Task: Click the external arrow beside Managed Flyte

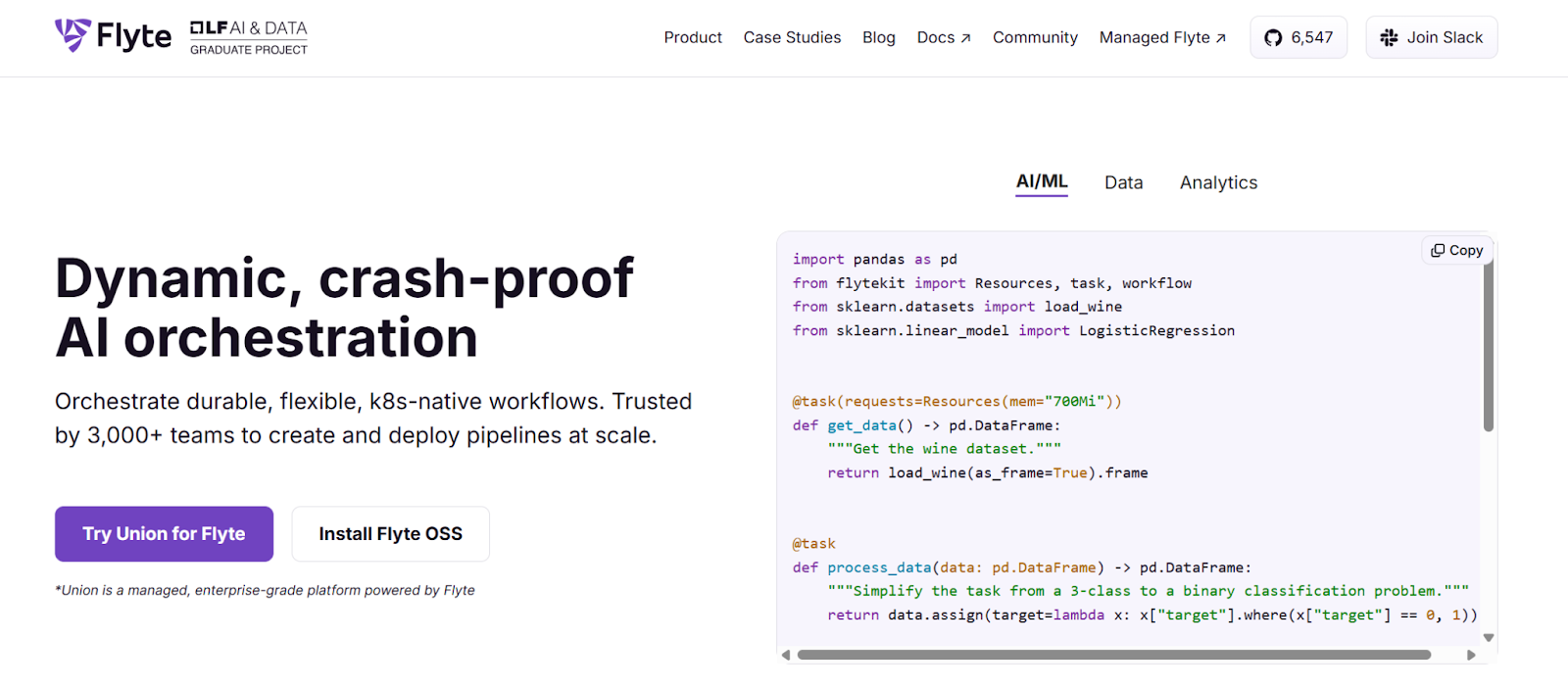Action: pyautogui.click(x=1221, y=38)
